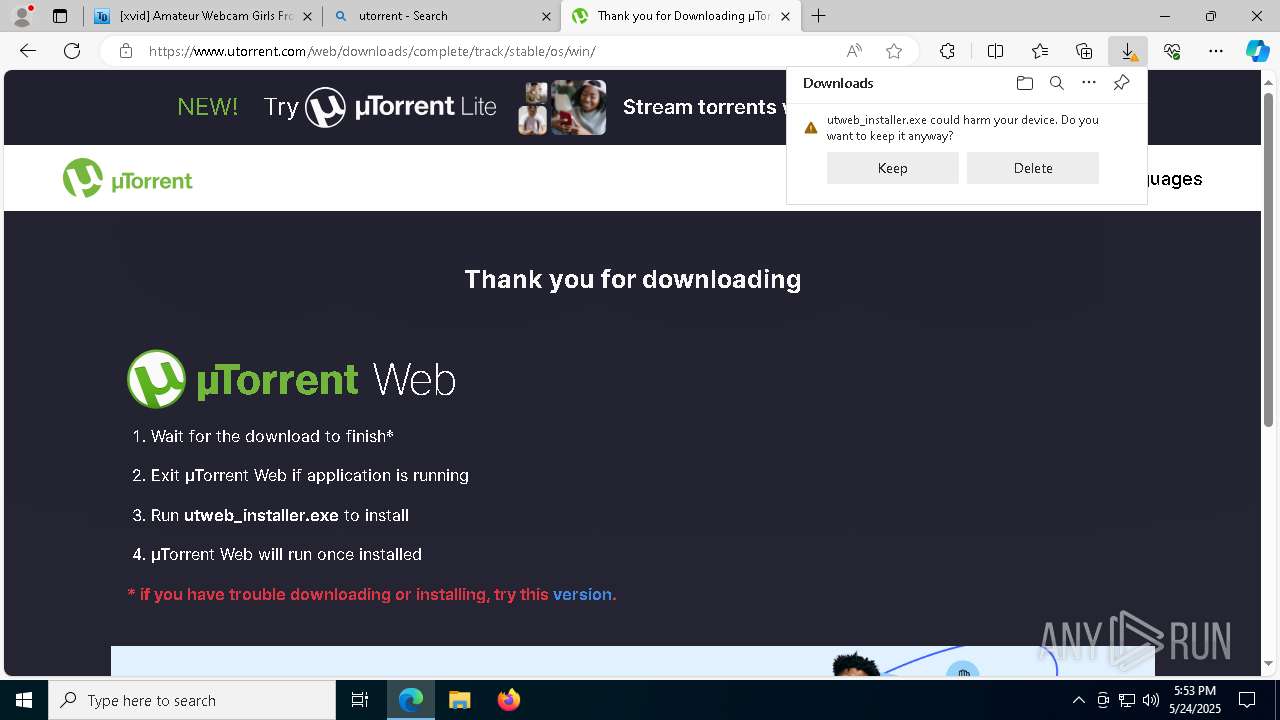Click the Read aloud icon
This screenshot has height=720, width=1280.
tap(854, 51)
